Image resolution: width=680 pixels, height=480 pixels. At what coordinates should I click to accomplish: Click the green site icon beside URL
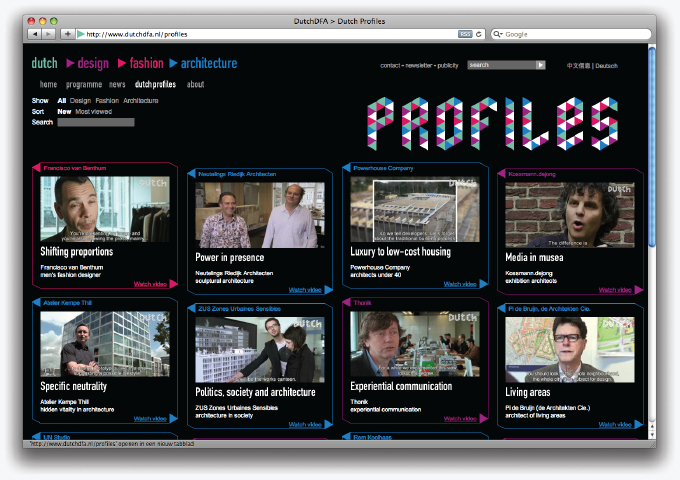click(81, 34)
